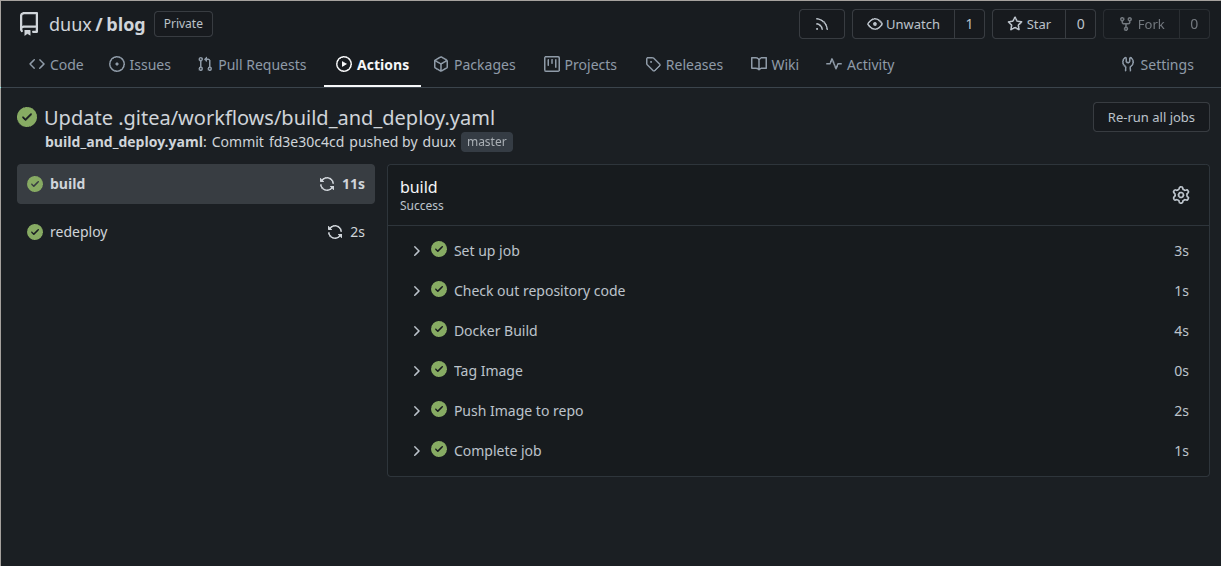Open the gear settings in build log panel
The image size is (1221, 566).
click(1181, 195)
